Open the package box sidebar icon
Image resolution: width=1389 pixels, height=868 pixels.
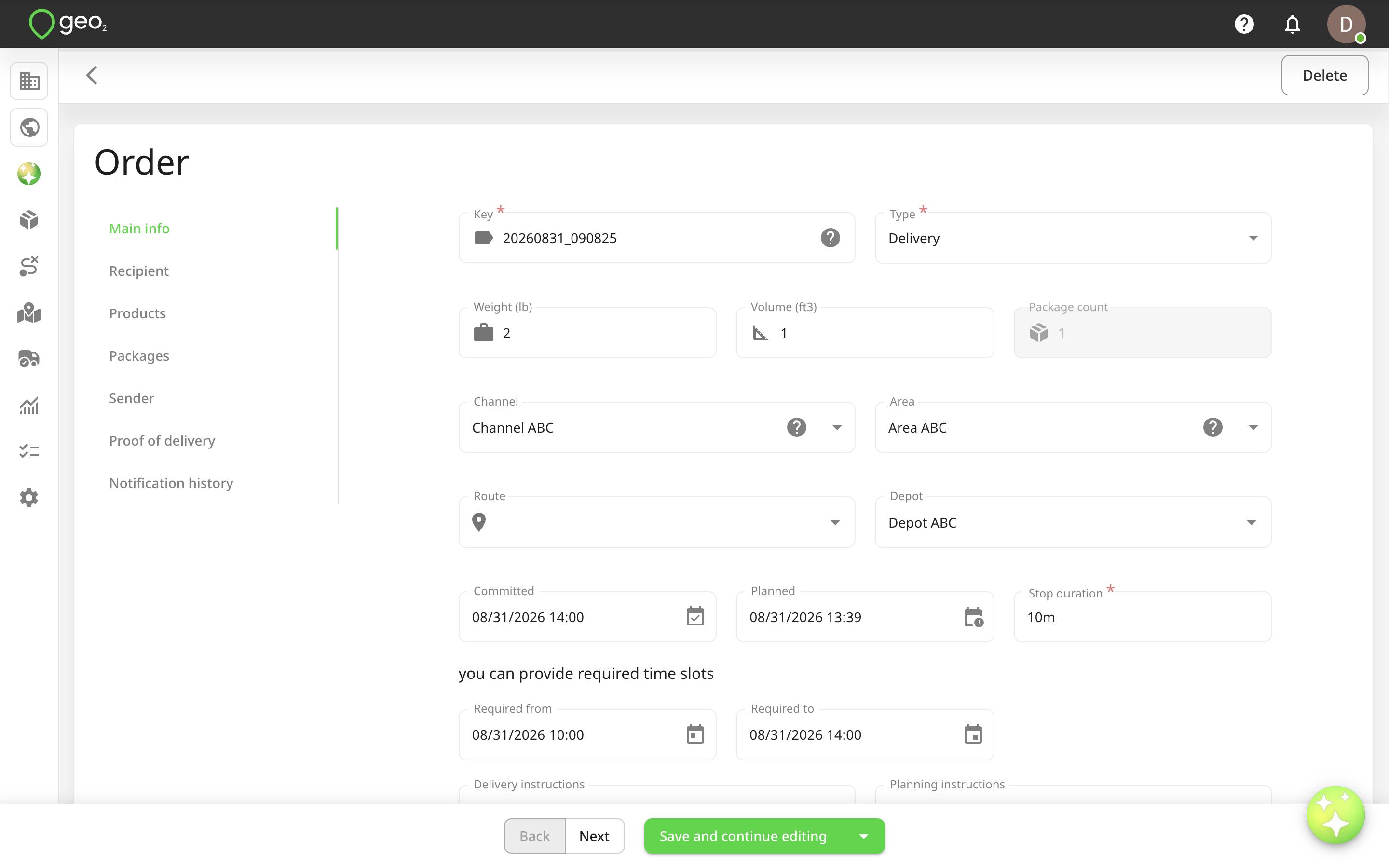[29, 220]
